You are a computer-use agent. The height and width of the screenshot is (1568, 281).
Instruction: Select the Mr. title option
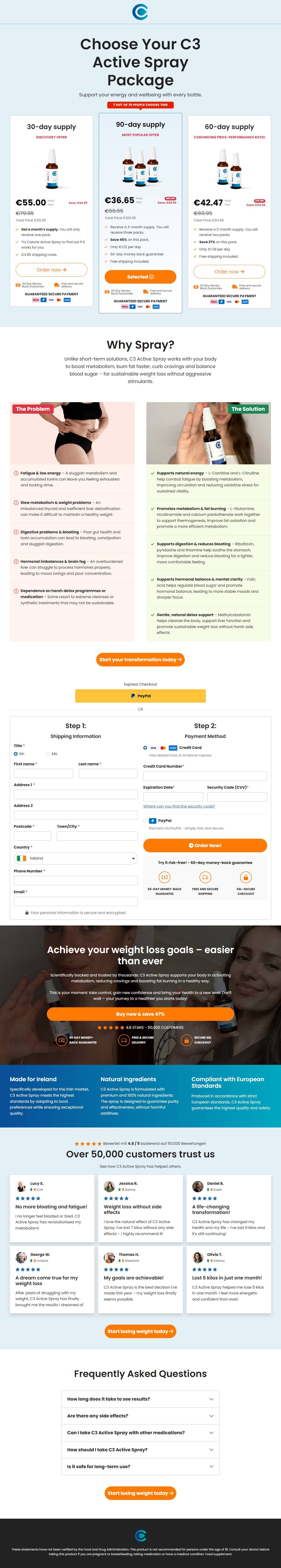(16, 754)
